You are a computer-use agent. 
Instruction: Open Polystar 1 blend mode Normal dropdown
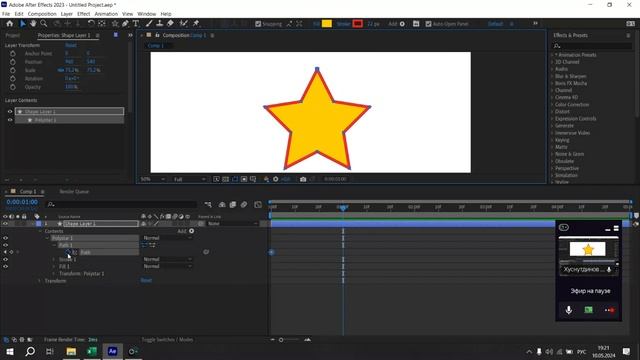[x=167, y=238]
